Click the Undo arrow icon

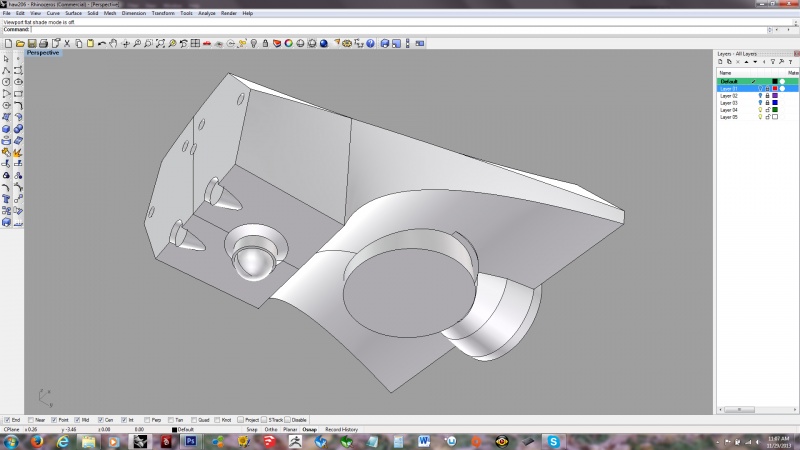click(x=102, y=43)
